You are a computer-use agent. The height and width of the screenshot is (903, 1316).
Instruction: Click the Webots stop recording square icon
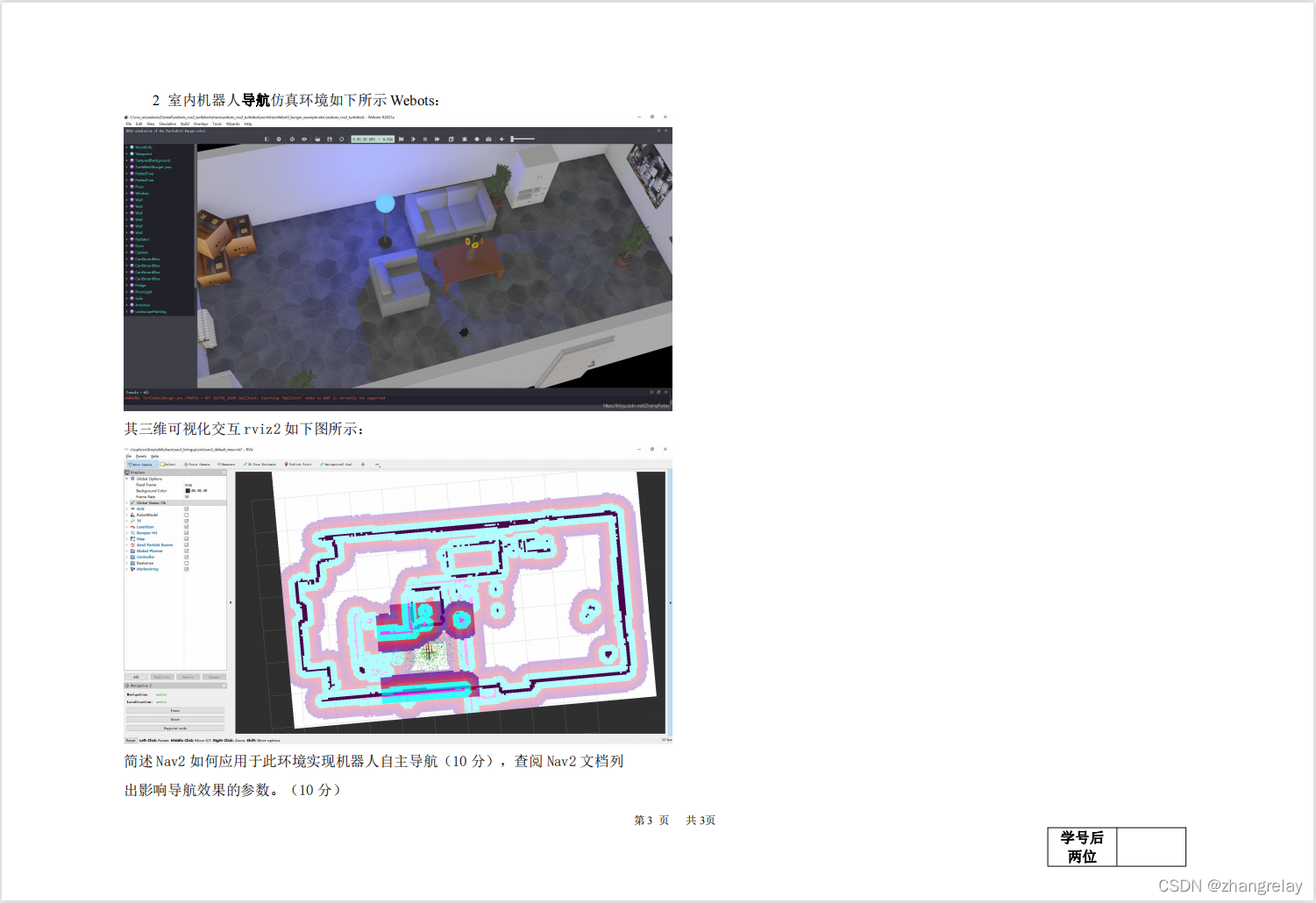(464, 139)
